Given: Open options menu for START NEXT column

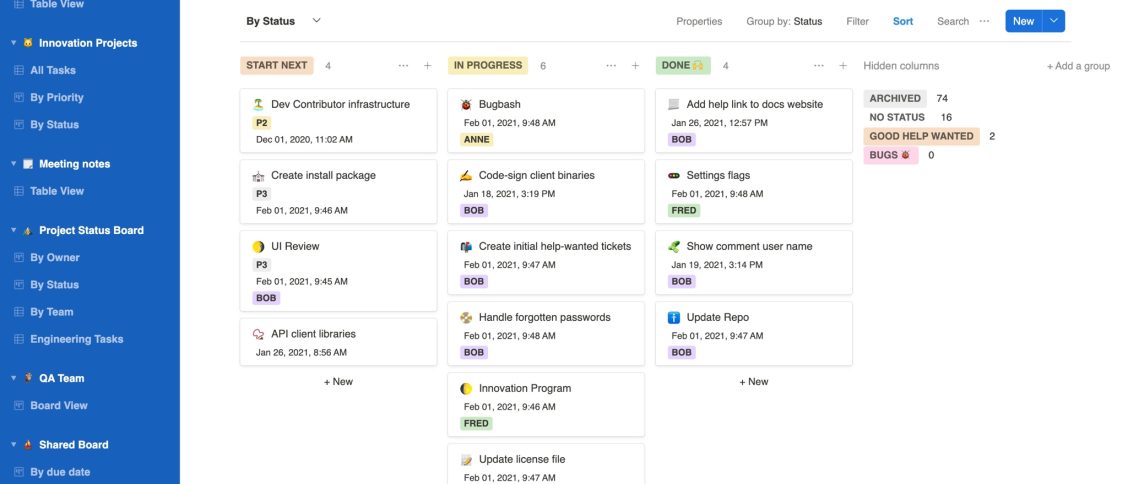Looking at the screenshot, I should click(403, 66).
